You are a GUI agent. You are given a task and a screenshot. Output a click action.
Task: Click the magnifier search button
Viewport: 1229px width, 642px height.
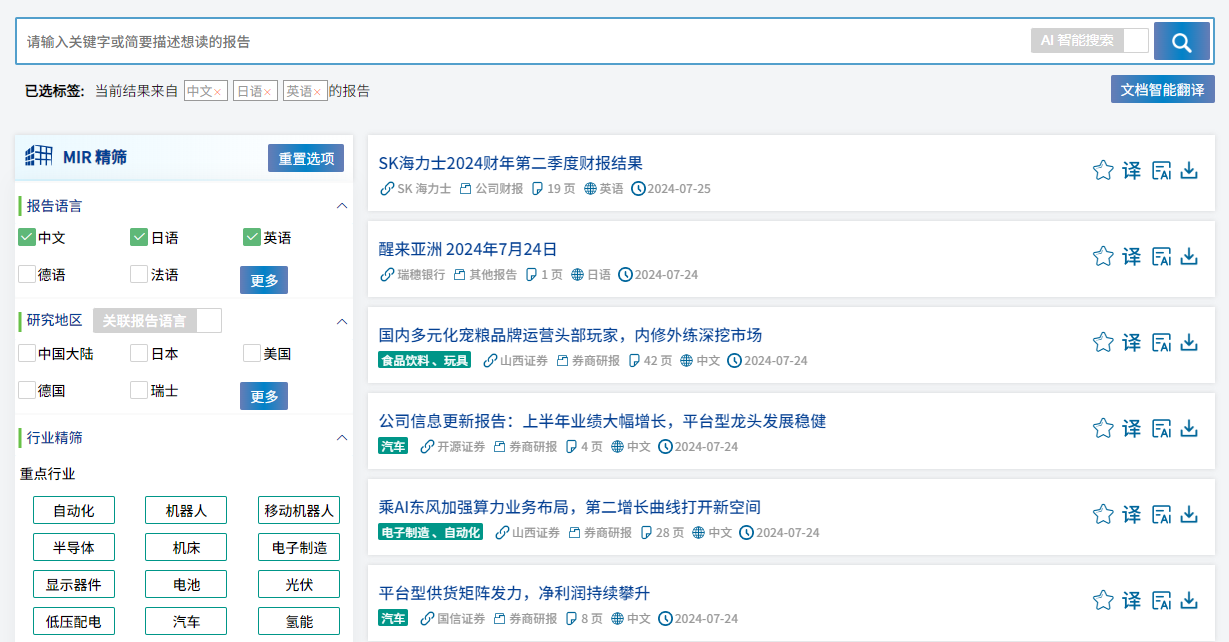[x=1181, y=41]
